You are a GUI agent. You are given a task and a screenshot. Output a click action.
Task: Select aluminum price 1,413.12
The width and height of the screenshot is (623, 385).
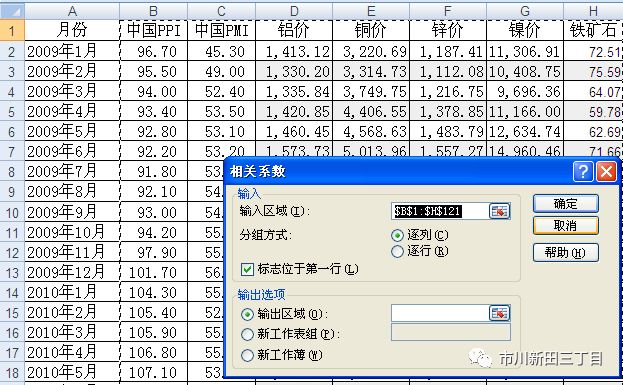(x=294, y=51)
